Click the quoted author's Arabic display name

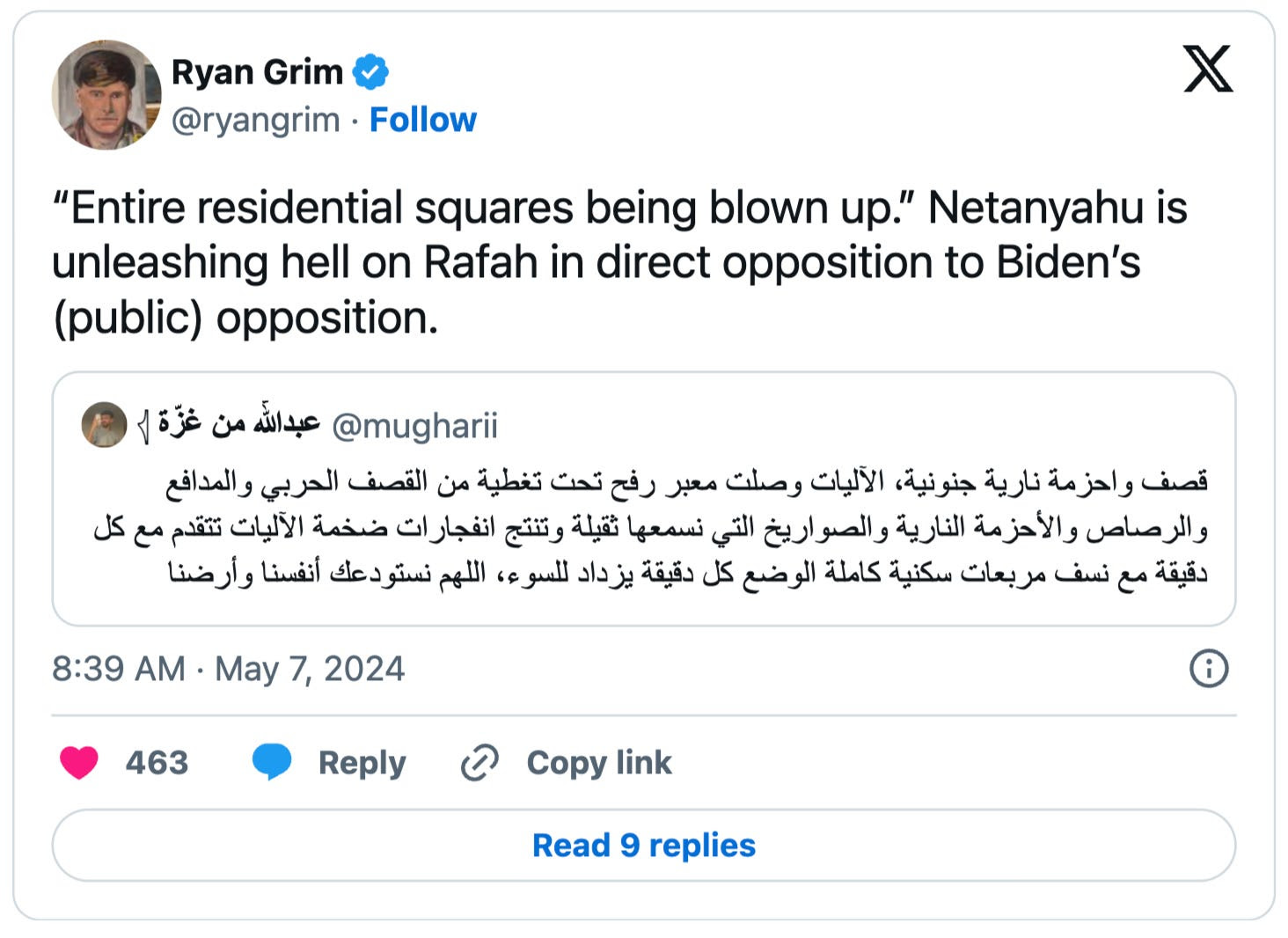click(229, 424)
